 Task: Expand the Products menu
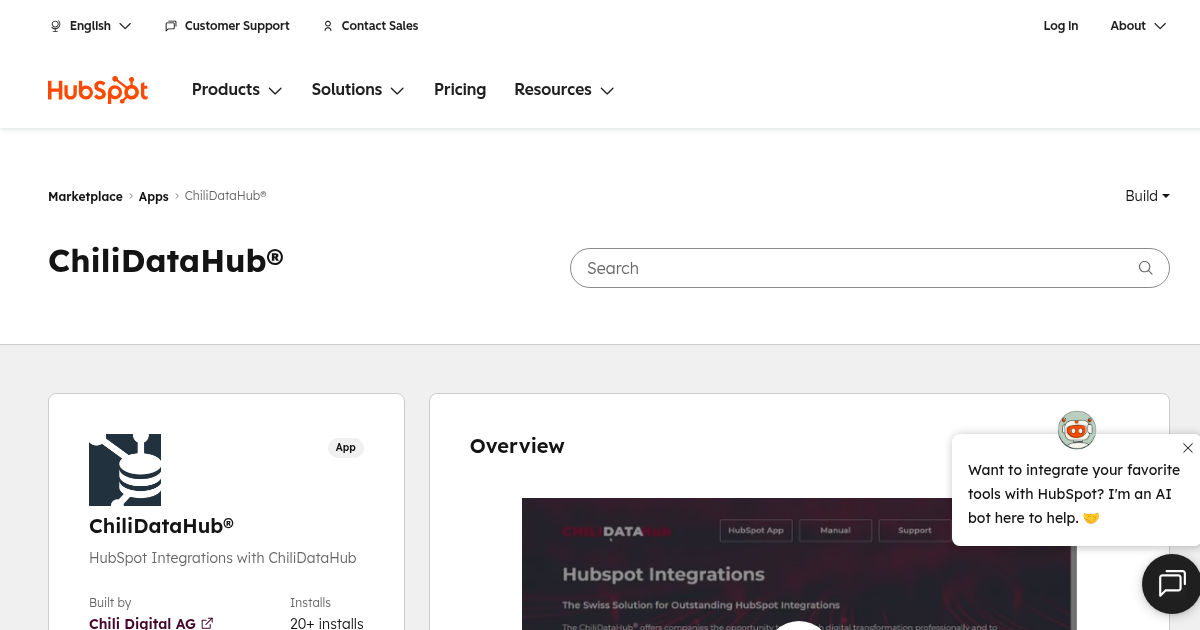click(x=237, y=90)
